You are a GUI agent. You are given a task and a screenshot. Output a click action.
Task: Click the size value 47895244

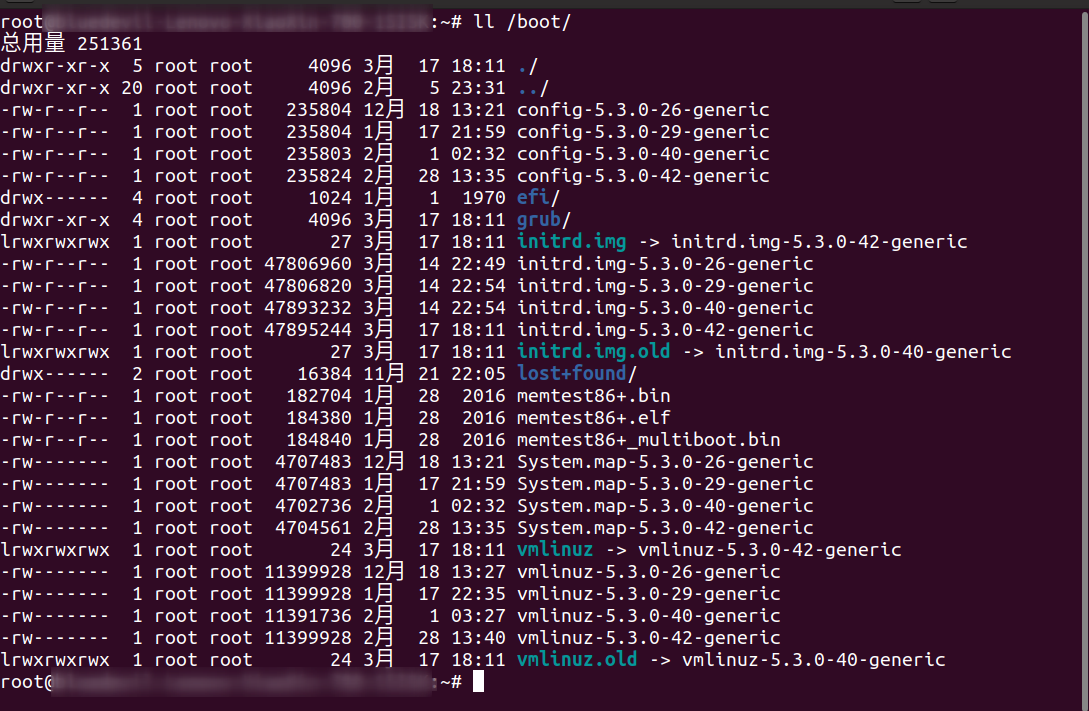pos(308,330)
